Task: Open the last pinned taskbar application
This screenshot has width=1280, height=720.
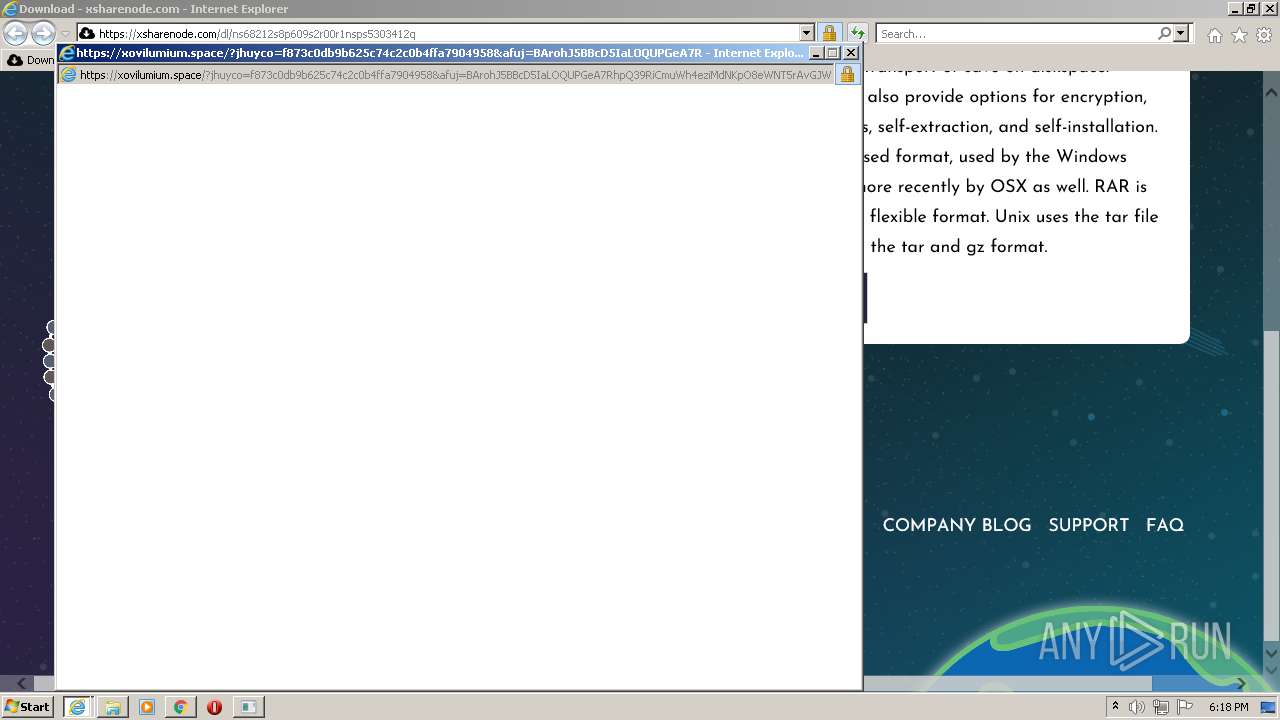Action: [x=248, y=707]
